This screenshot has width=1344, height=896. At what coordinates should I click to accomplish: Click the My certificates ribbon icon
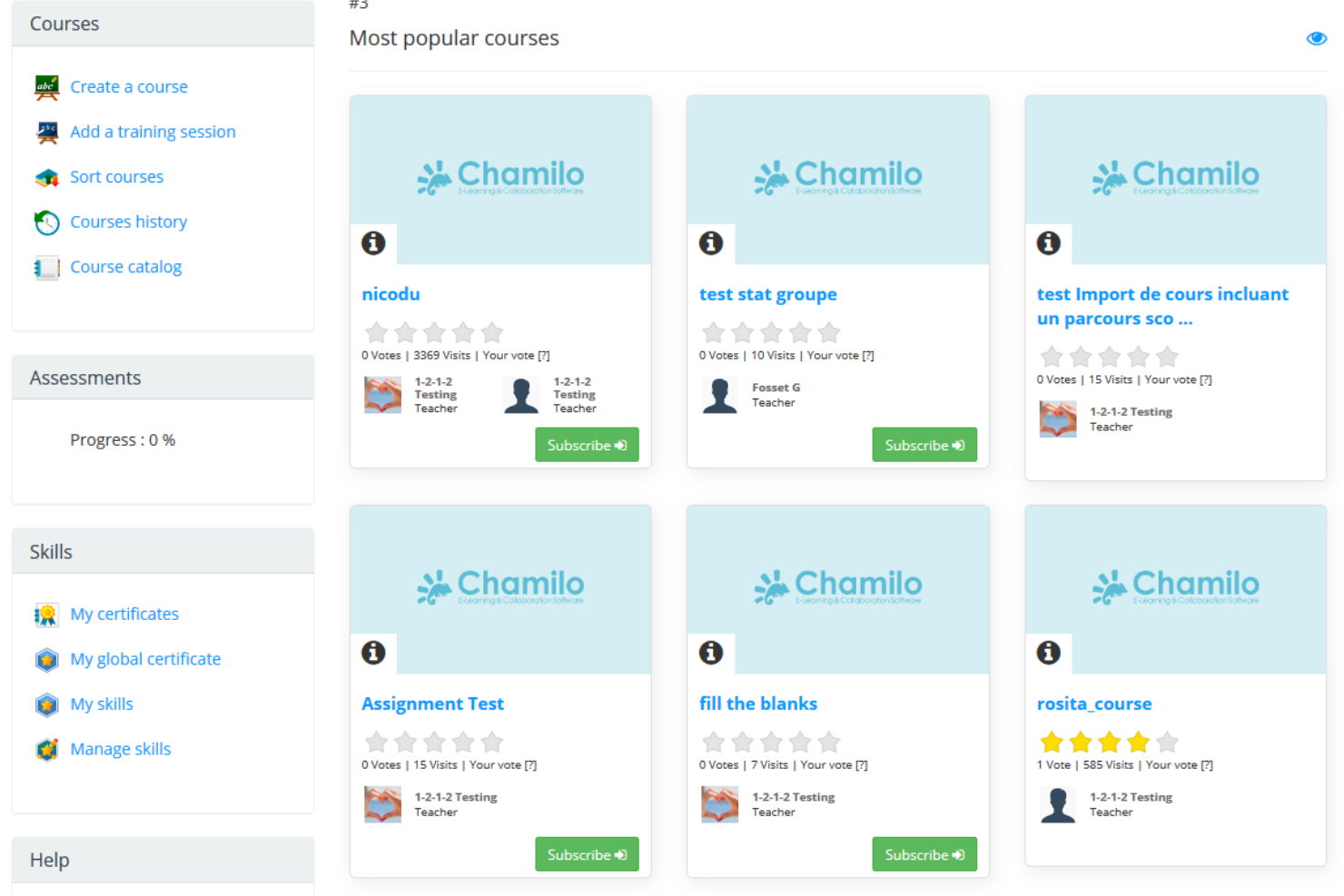(46, 615)
